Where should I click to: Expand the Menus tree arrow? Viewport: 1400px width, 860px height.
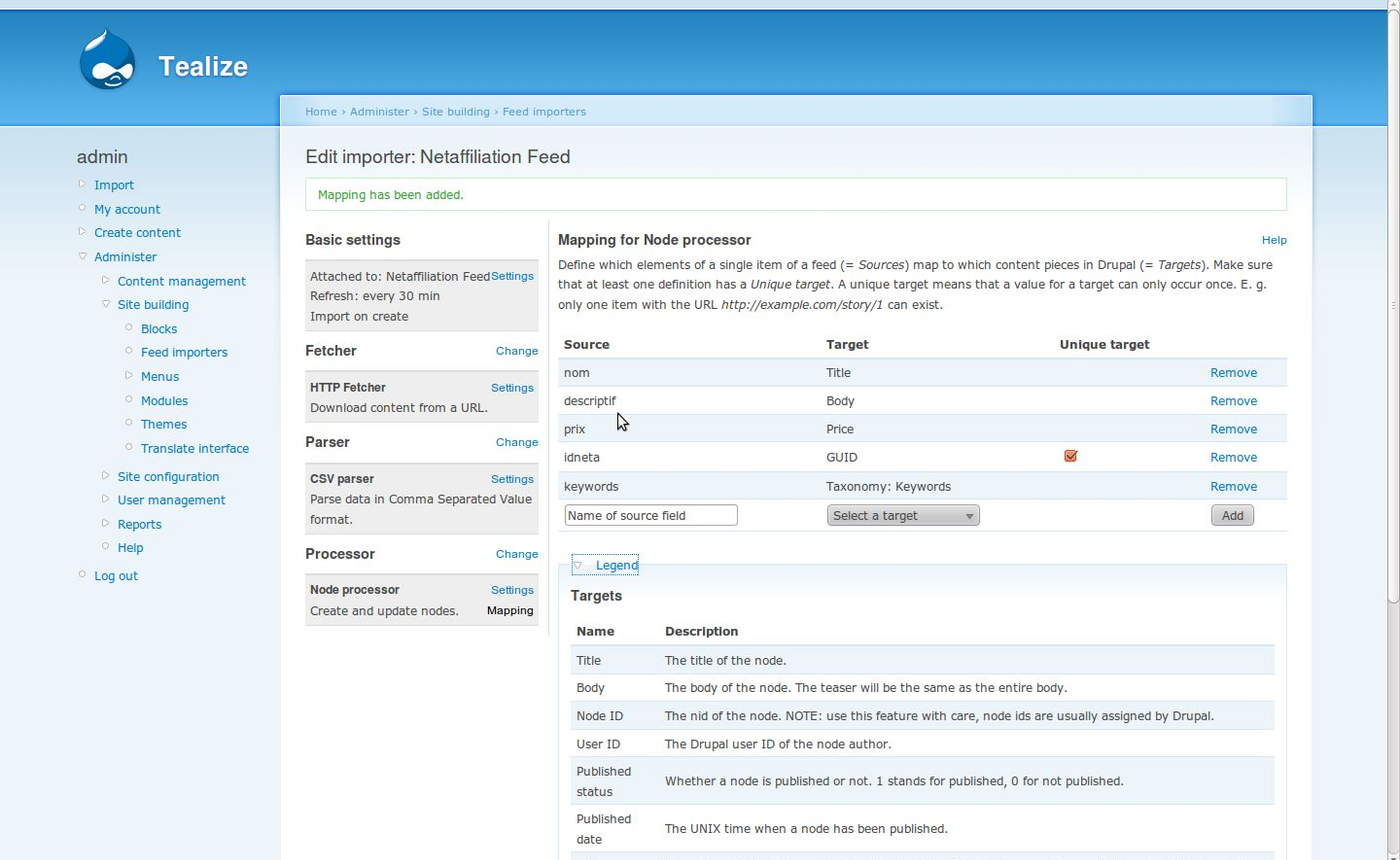129,376
